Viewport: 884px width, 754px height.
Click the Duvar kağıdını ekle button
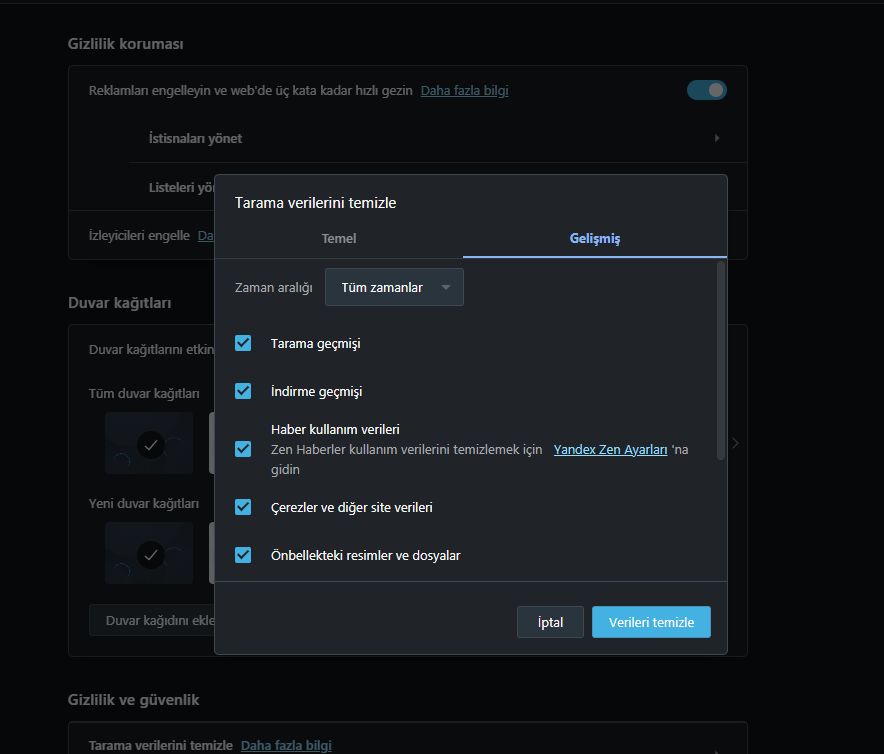[x=152, y=620]
